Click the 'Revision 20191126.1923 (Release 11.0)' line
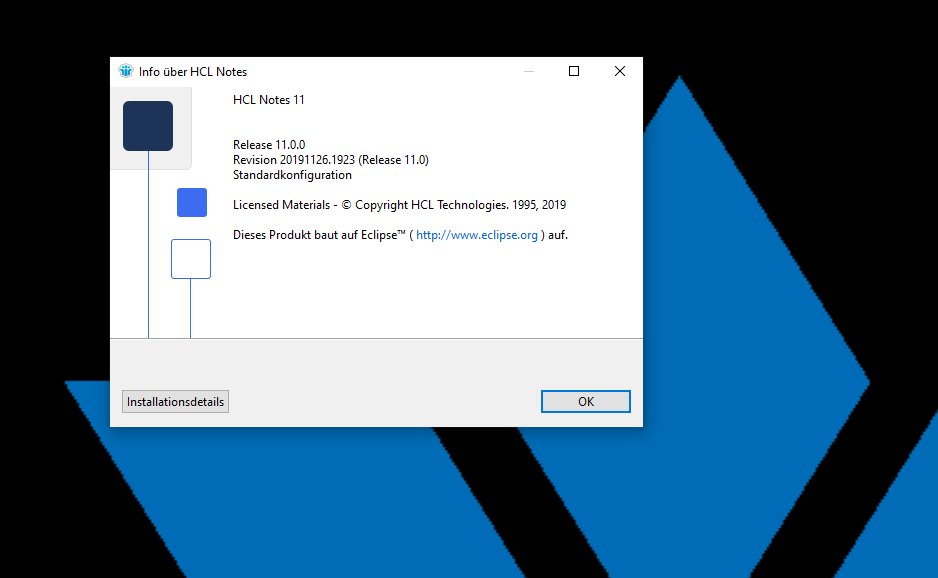Viewport: 938px width, 578px height. pyautogui.click(x=331, y=160)
